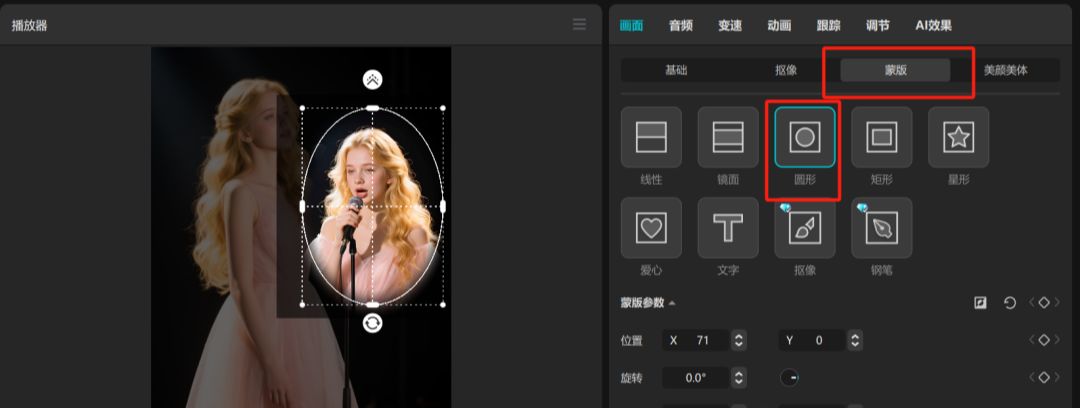Click the mask's right-middle resize handle
Image resolution: width=1080 pixels, height=408 pixels.
[443, 206]
